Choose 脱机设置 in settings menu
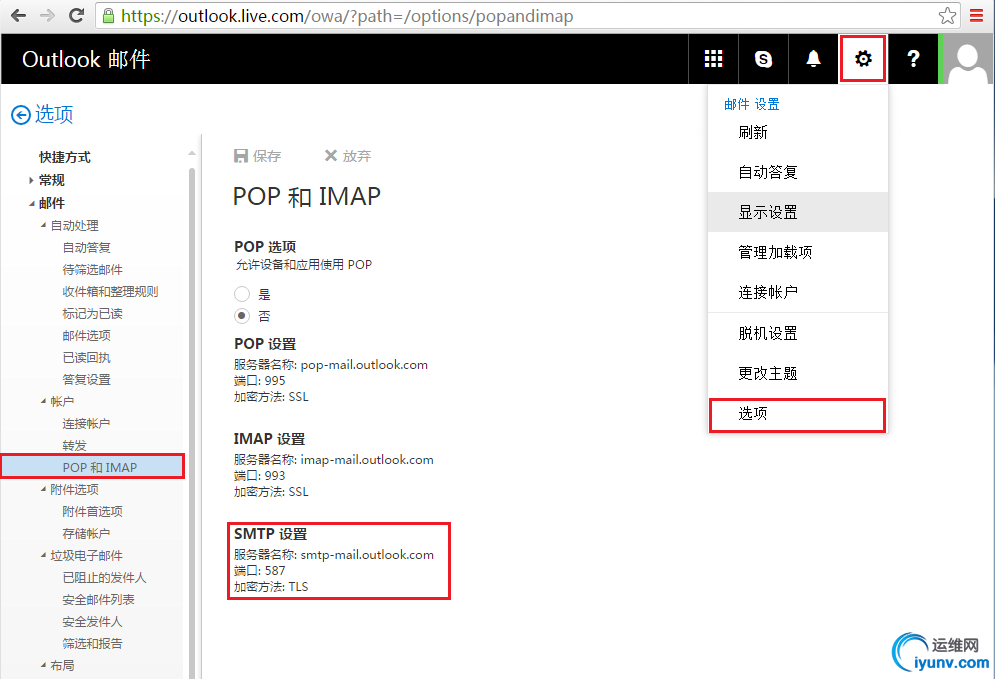Viewport: 995px width, 679px height. (798, 333)
